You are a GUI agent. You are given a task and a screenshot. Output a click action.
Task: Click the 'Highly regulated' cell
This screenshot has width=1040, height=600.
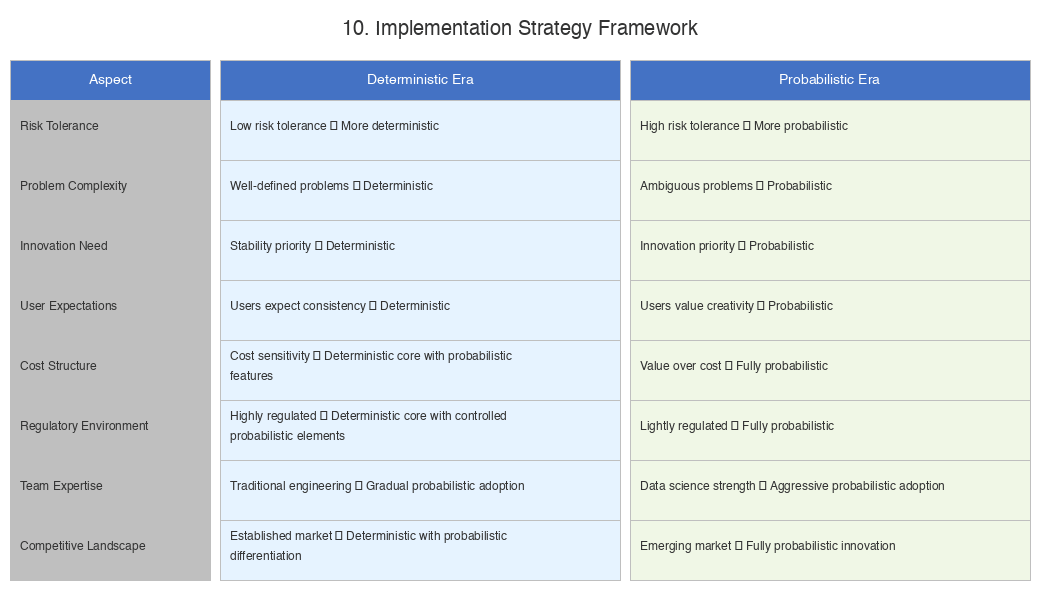click(421, 430)
